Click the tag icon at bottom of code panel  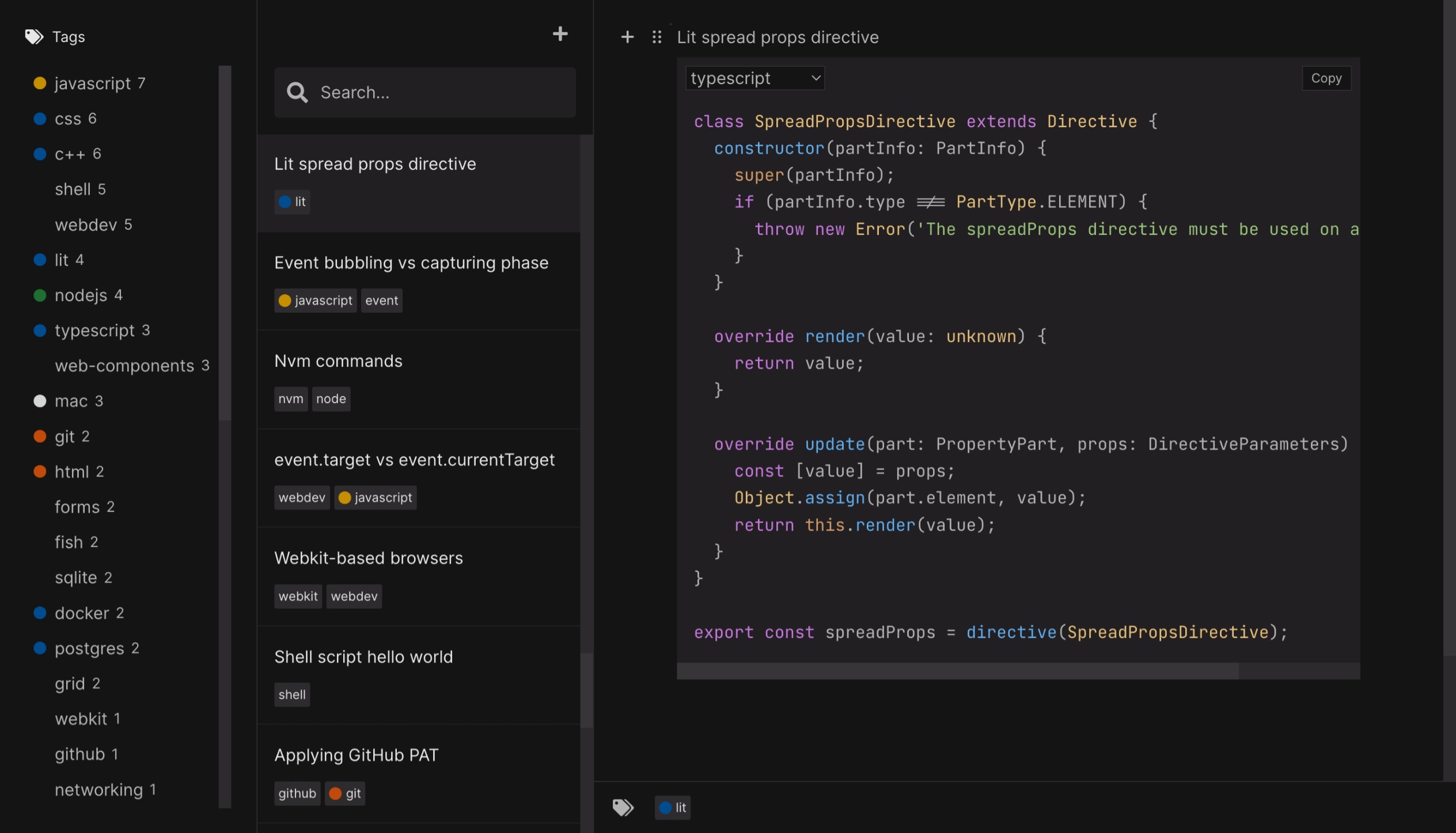(x=623, y=807)
